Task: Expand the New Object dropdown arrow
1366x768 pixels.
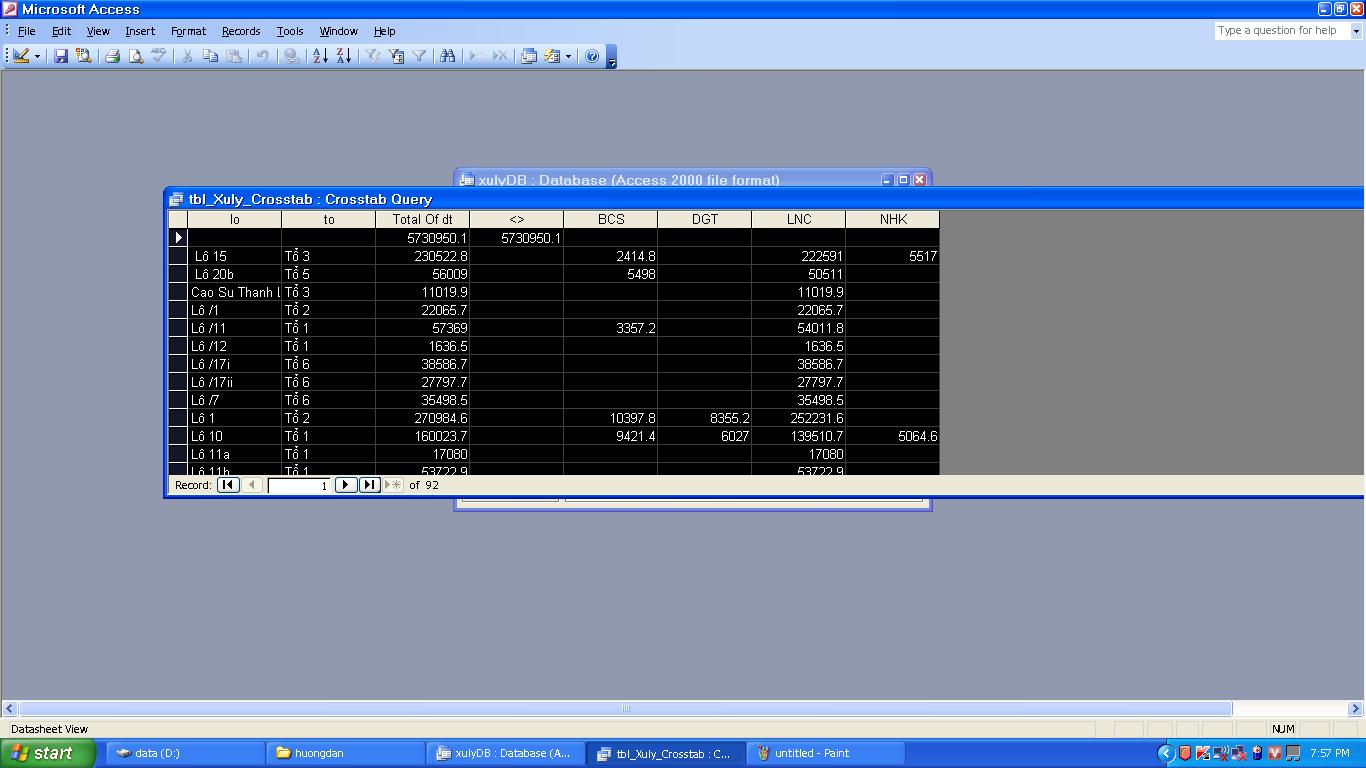Action: 568,56
